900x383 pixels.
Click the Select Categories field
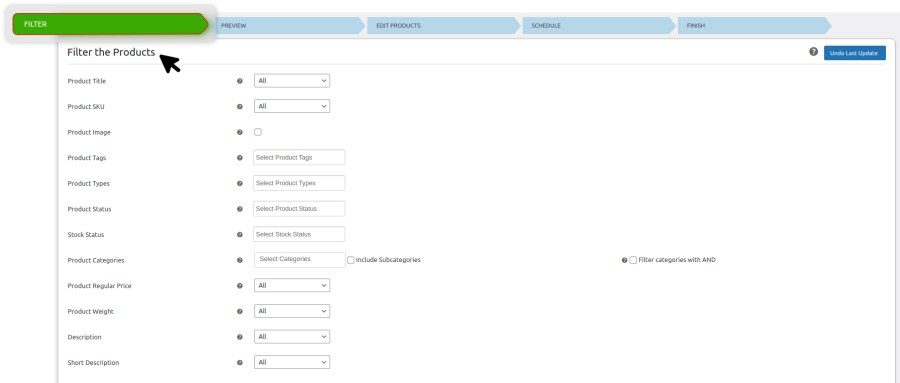(x=300, y=260)
